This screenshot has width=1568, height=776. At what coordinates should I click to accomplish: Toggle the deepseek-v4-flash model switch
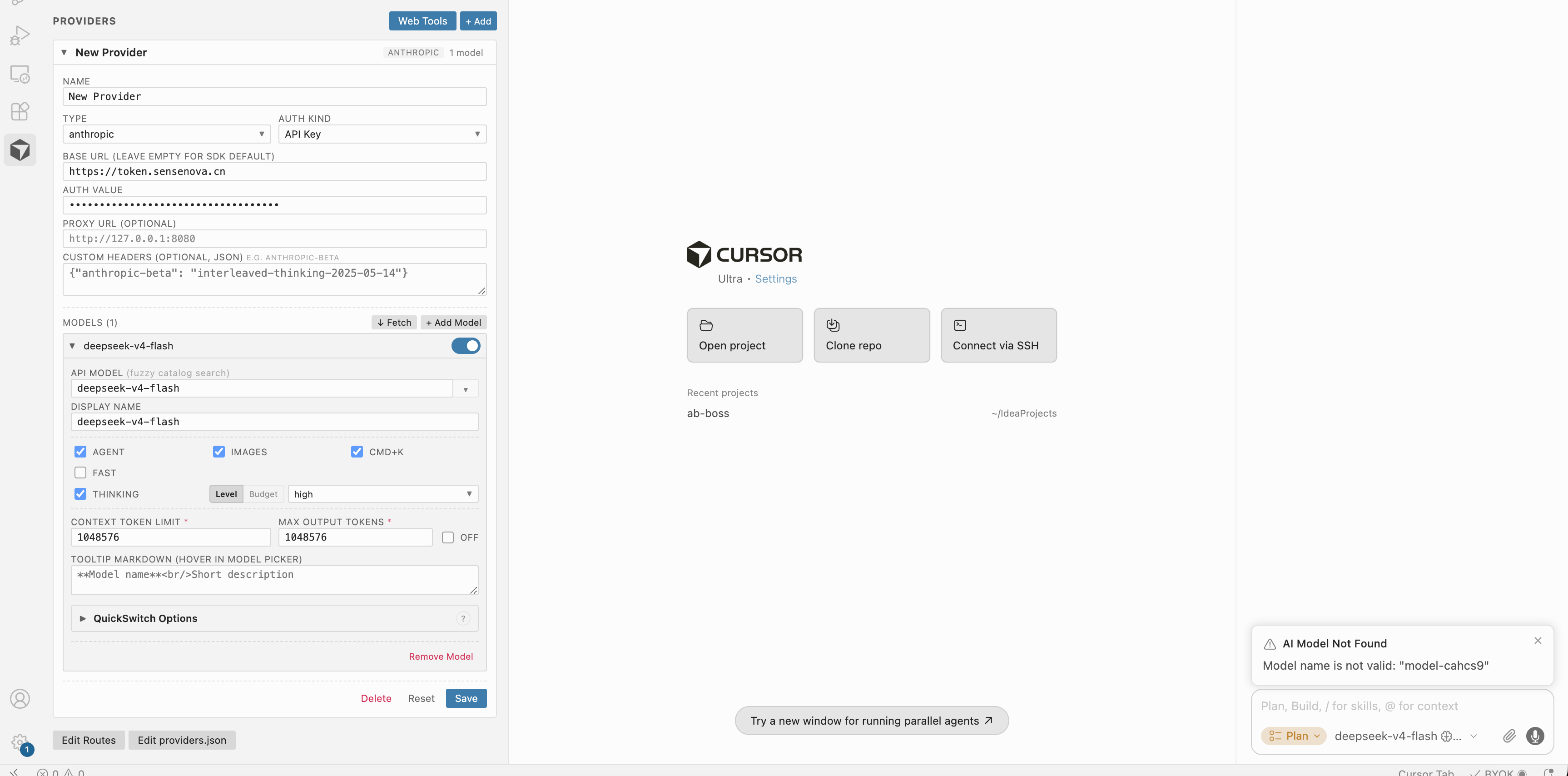pos(466,346)
